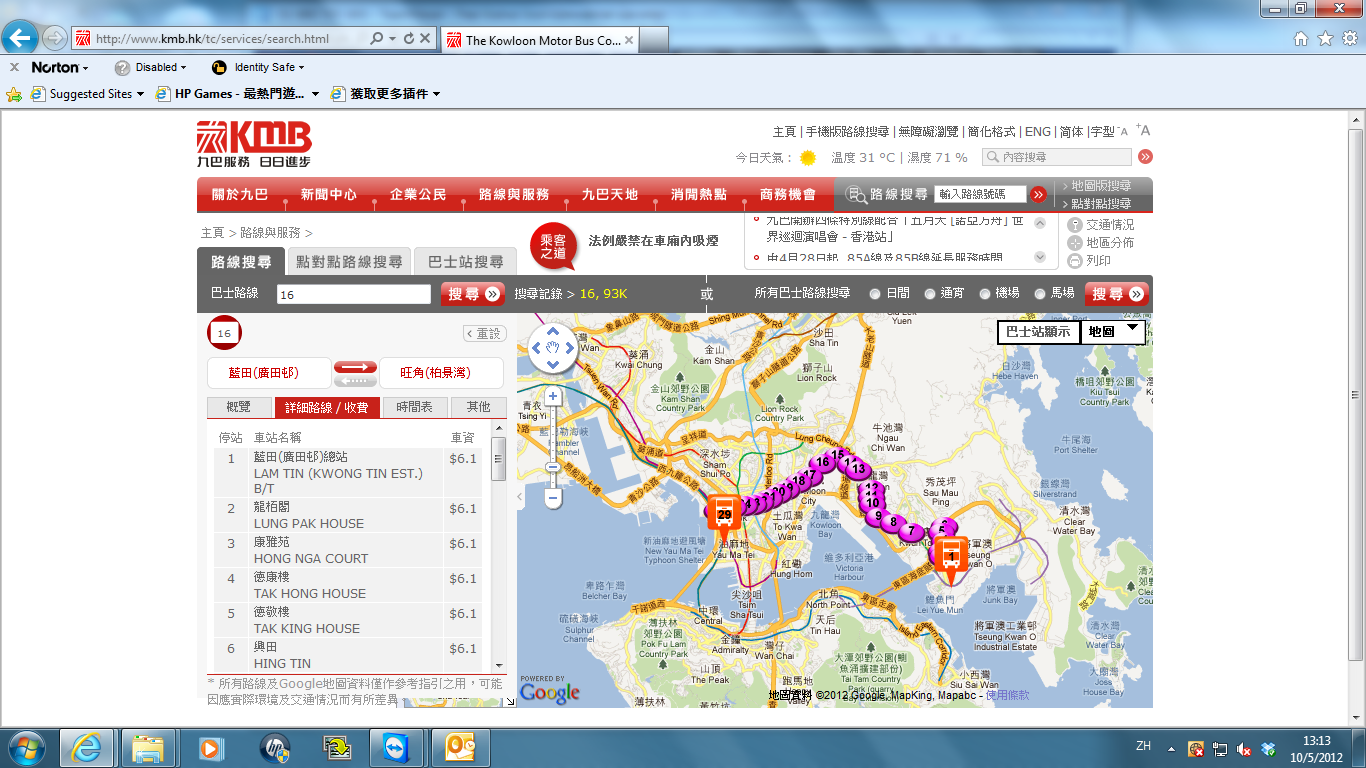Click the KMB logo

(254, 144)
